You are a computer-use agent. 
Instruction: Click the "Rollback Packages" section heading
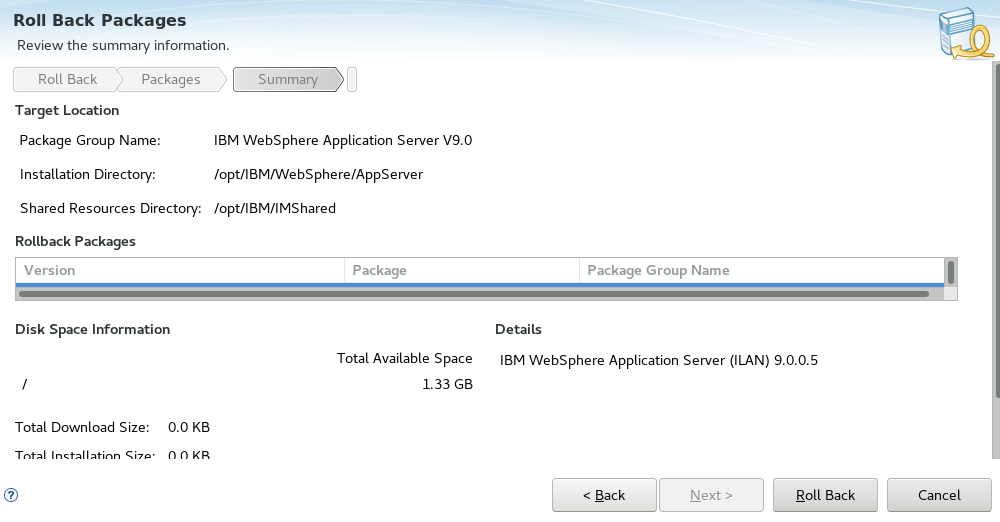pos(75,241)
